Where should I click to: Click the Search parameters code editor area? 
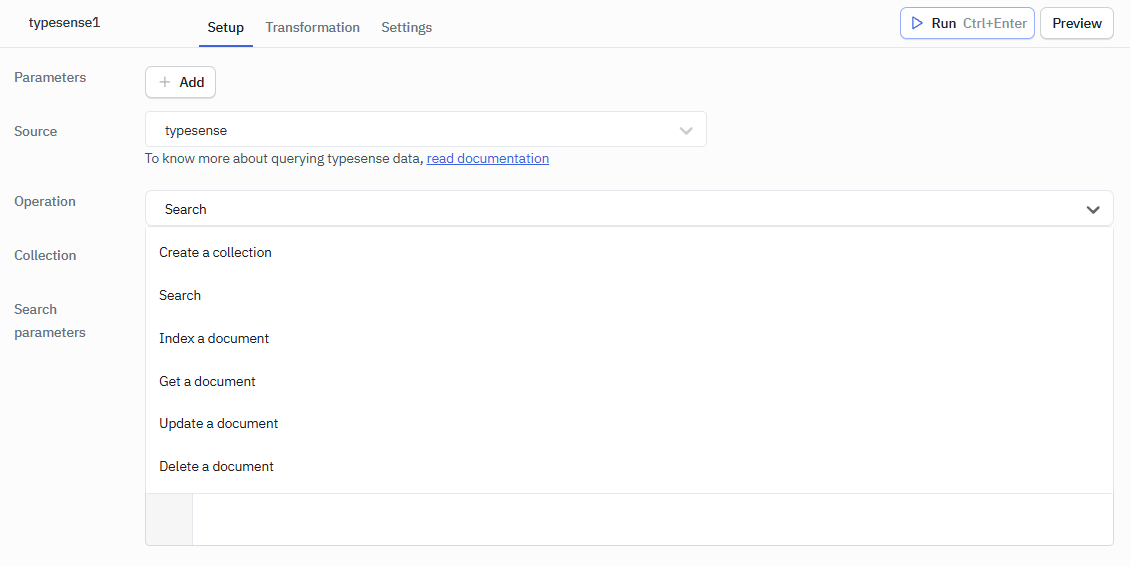point(652,519)
